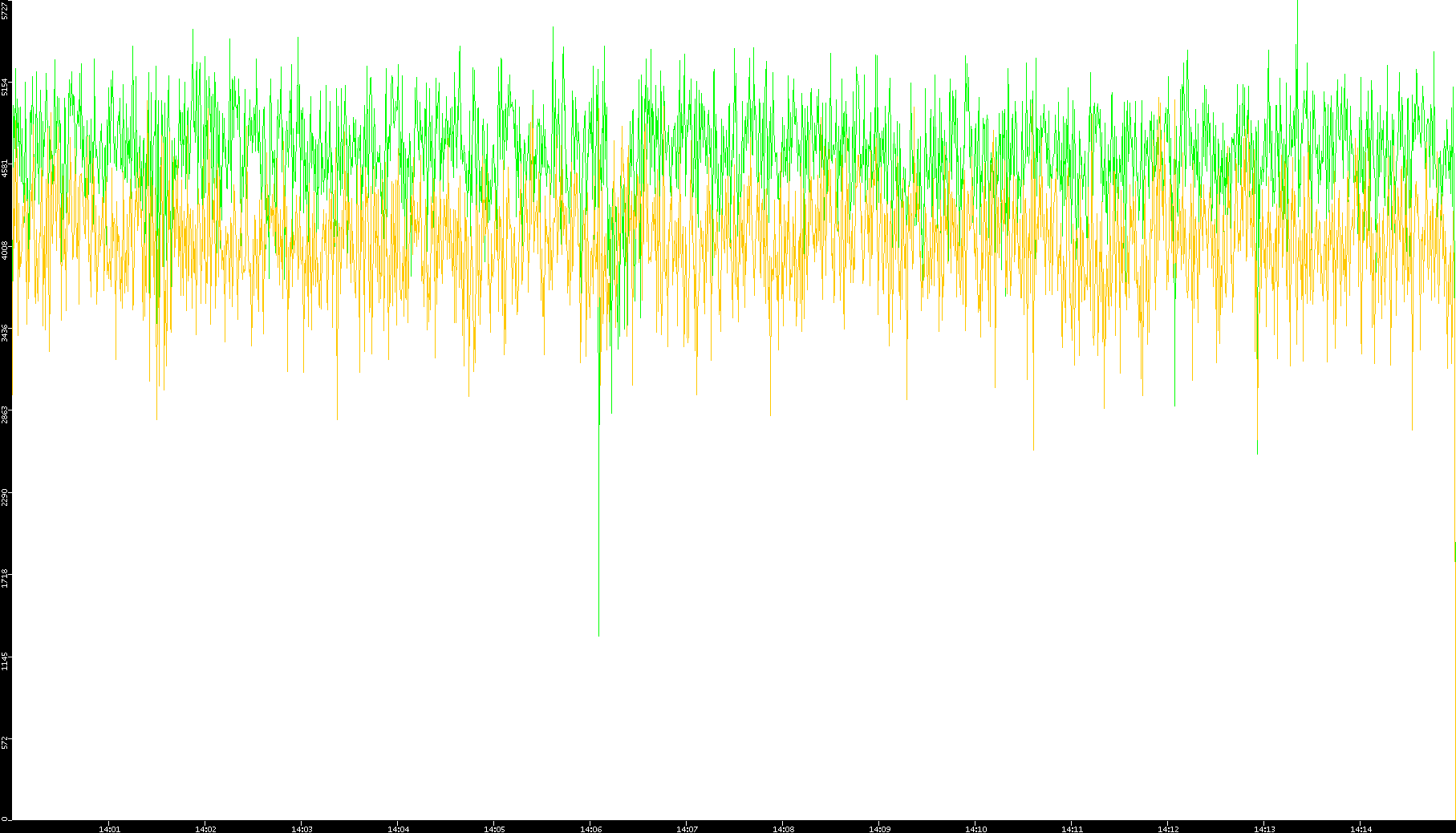This screenshot has height=833, width=1456.
Task: Select the 2290 value axis label
Action: [6, 496]
